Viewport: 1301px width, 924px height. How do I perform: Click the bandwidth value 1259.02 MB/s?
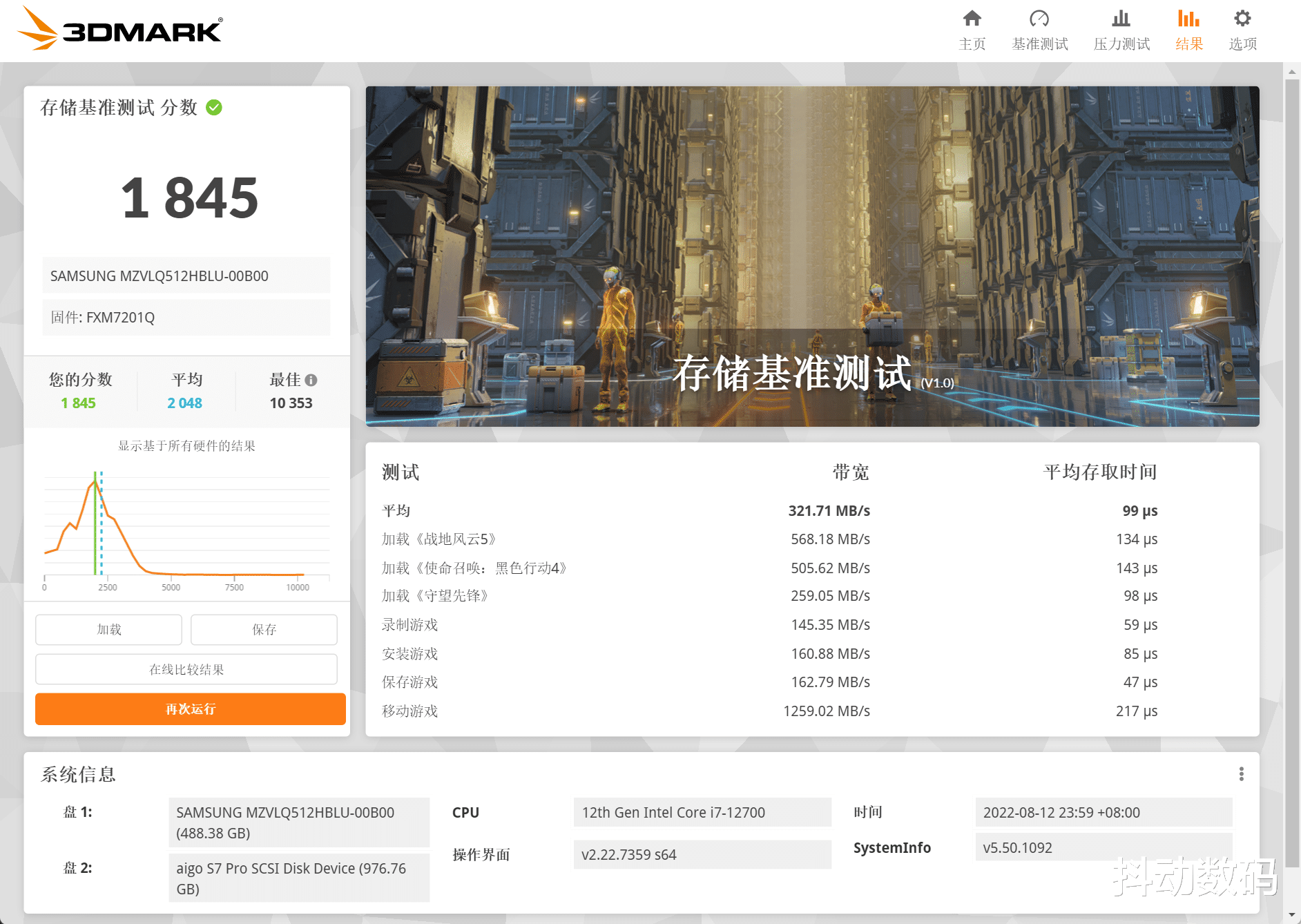[826, 711]
